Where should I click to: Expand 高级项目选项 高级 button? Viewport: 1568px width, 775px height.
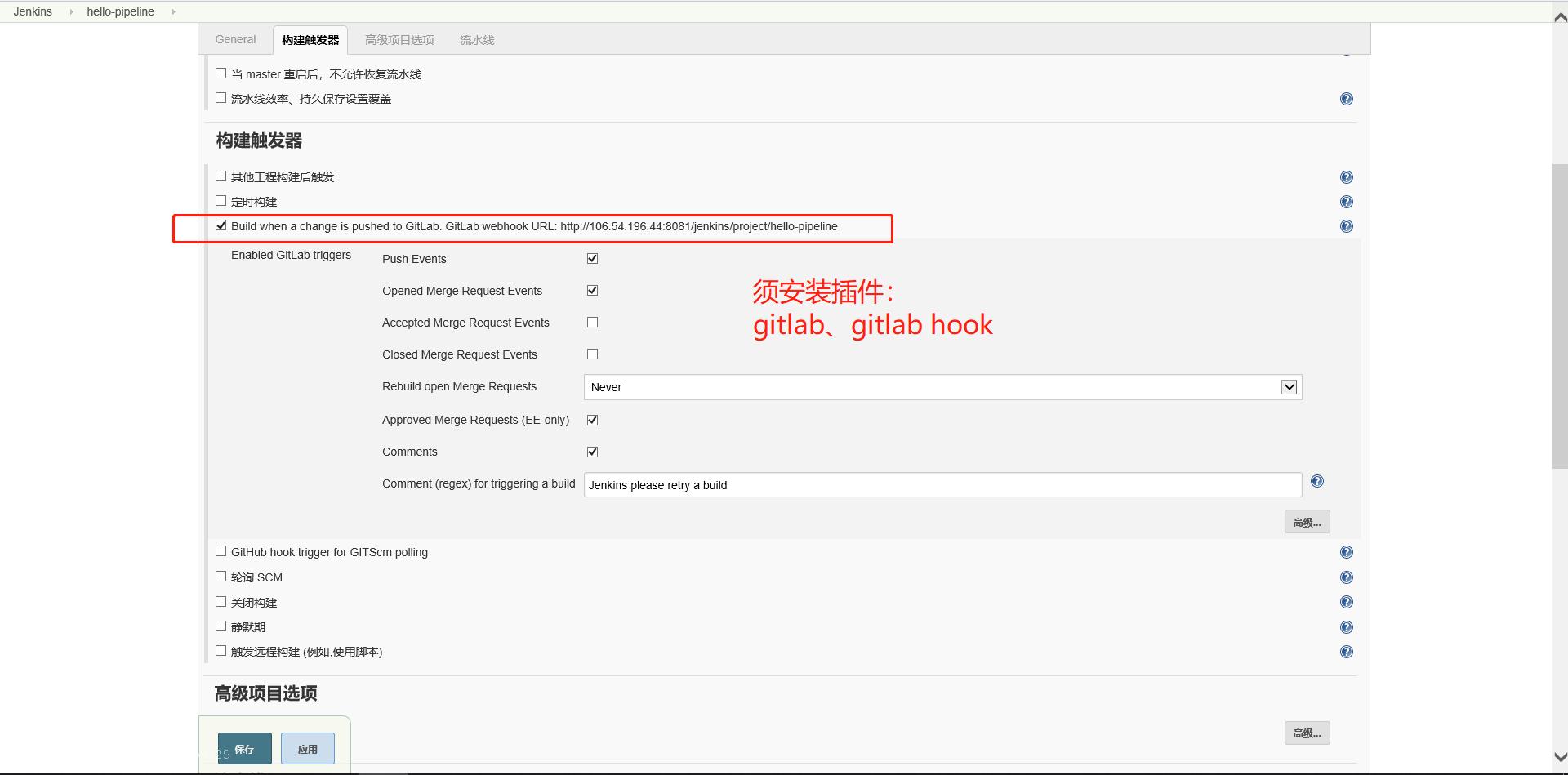1307,733
